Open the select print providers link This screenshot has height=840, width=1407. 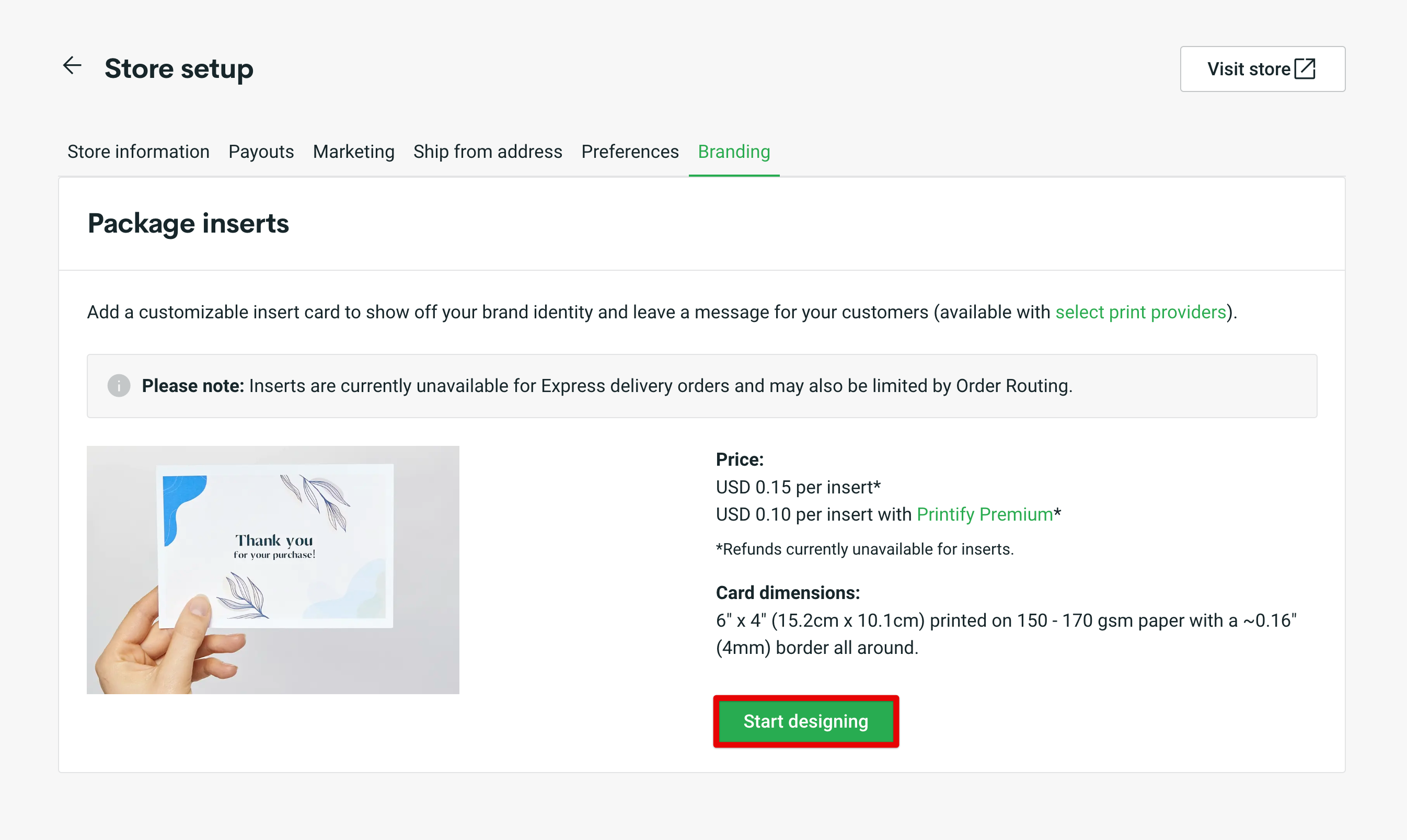pyautogui.click(x=1141, y=313)
